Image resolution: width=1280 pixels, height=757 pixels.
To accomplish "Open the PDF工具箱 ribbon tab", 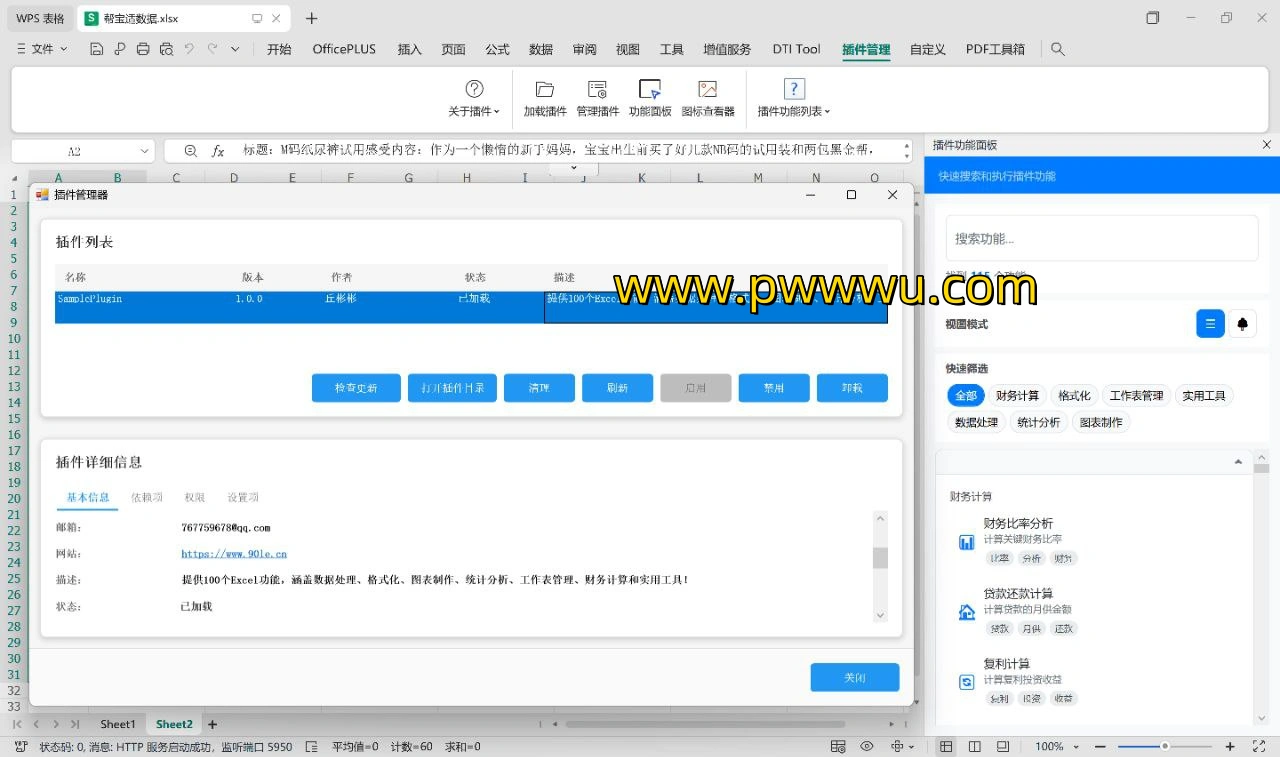I will pyautogui.click(x=995, y=49).
